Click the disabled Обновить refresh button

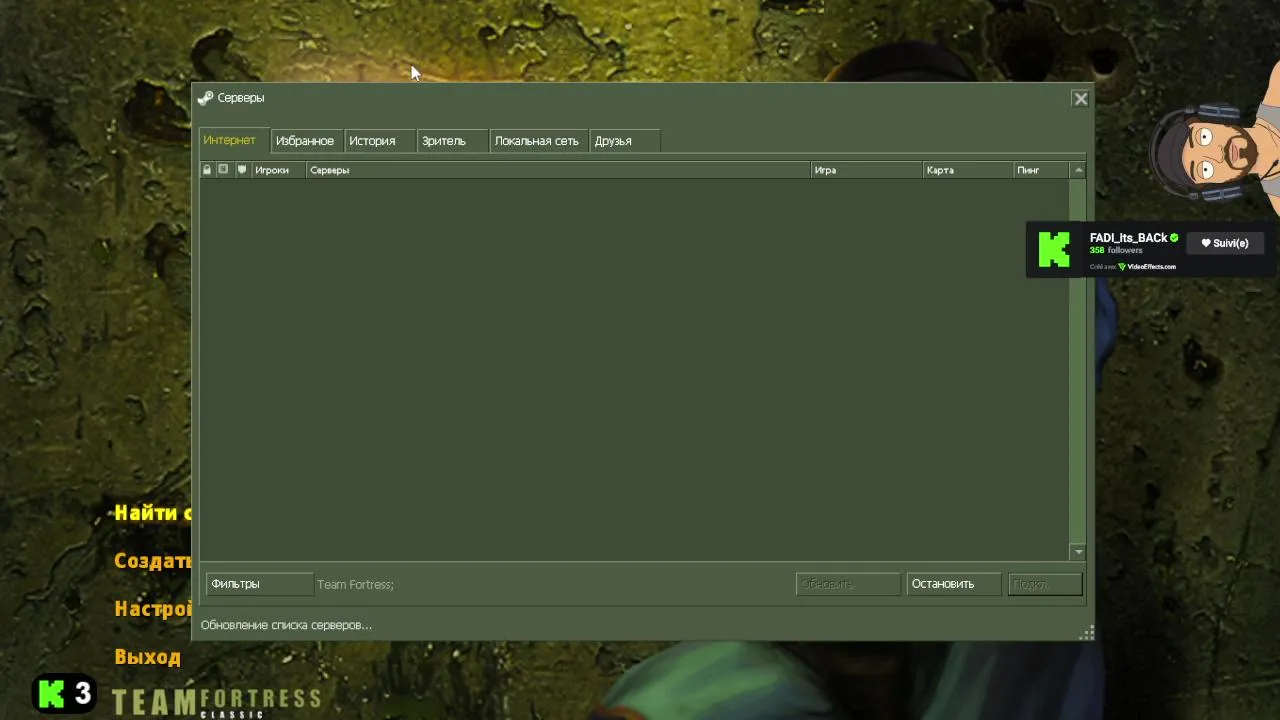(848, 584)
